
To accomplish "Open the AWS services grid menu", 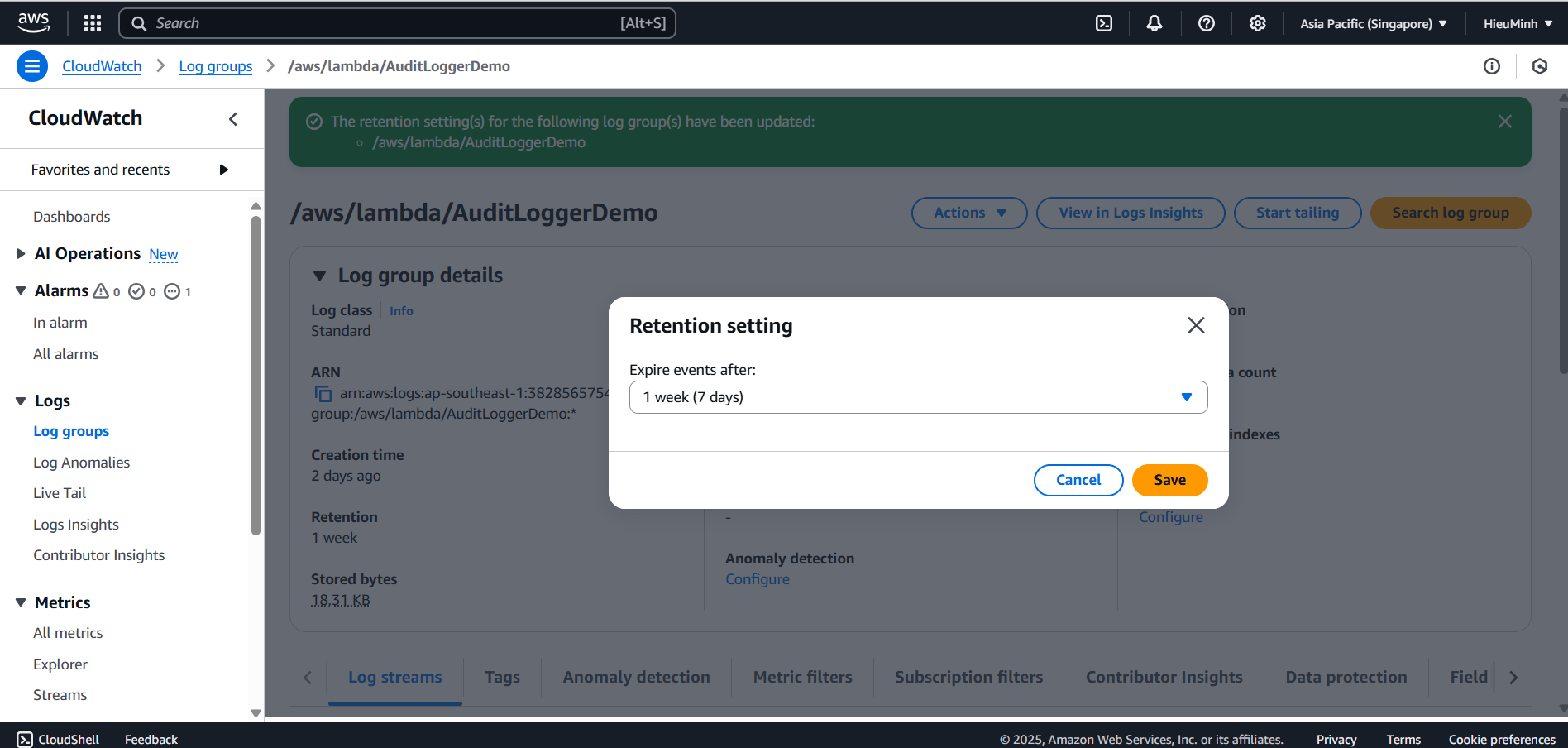I will [x=93, y=23].
